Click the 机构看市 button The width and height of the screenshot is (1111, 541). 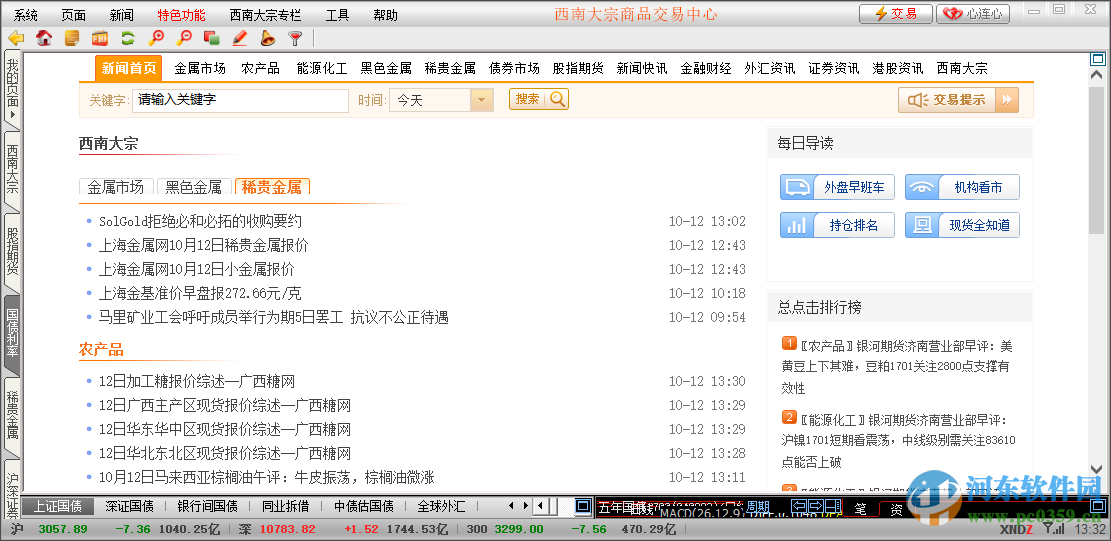(962, 187)
